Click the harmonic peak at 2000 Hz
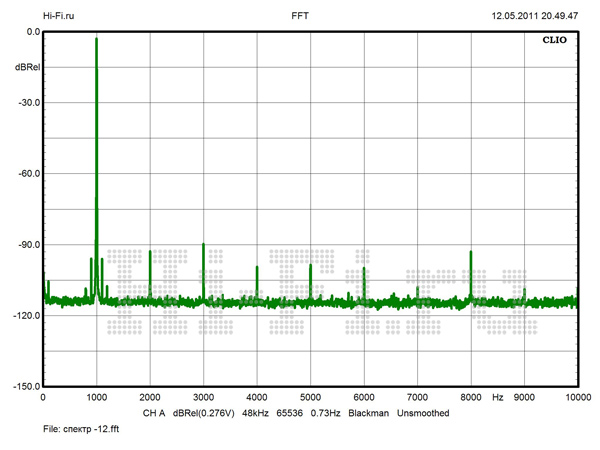The width and height of the screenshot is (600, 450). coord(150,253)
